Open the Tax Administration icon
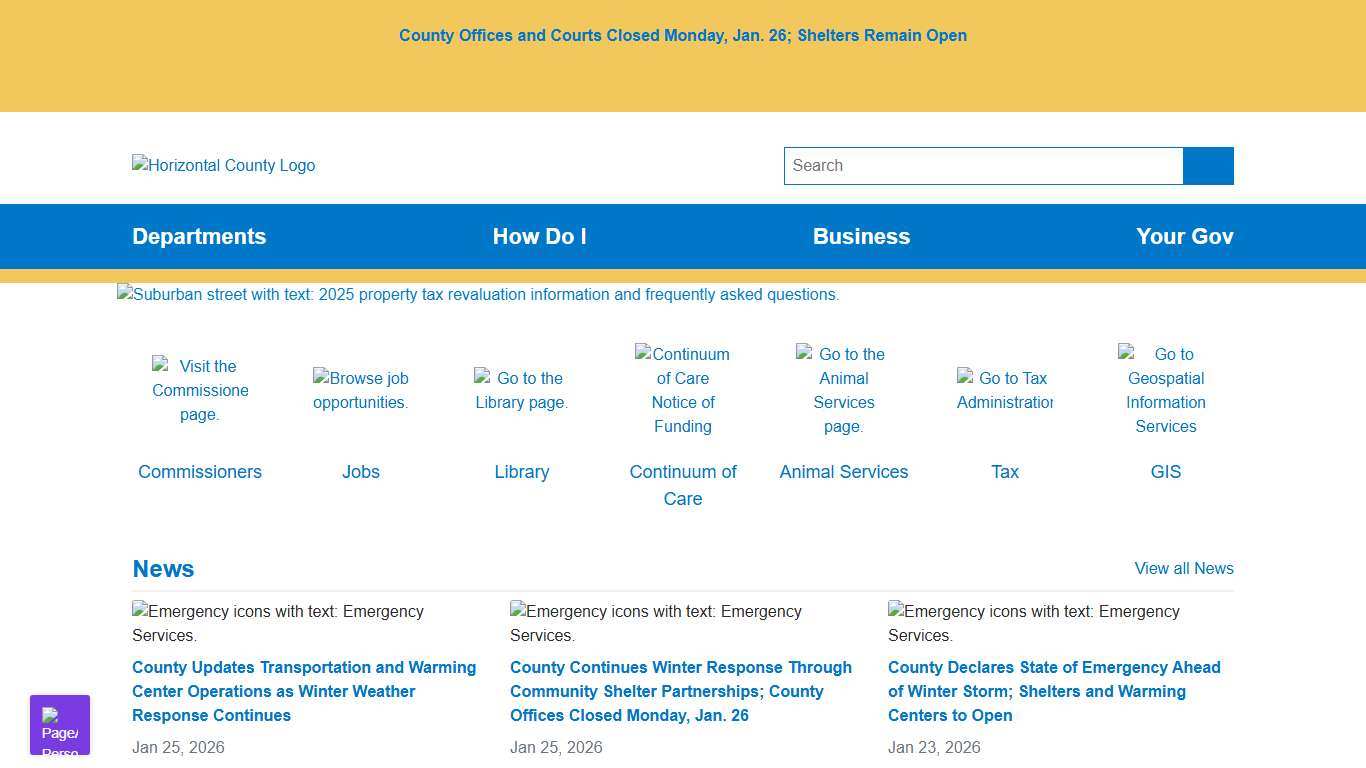Screen dimensions: 1366x768 [x=1004, y=390]
